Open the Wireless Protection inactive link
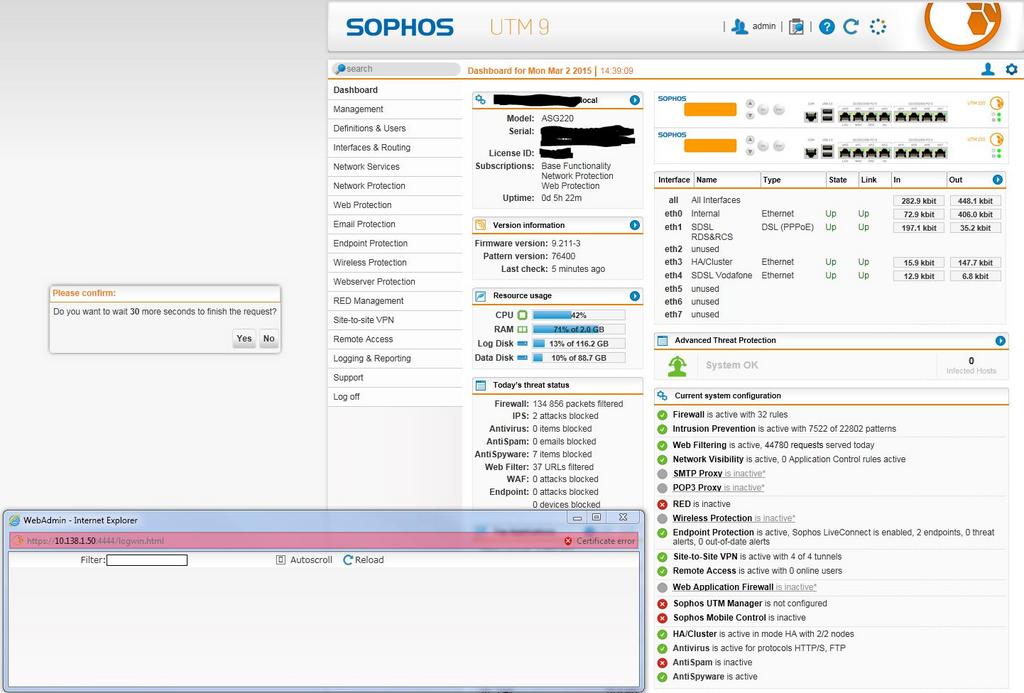 click(x=734, y=518)
